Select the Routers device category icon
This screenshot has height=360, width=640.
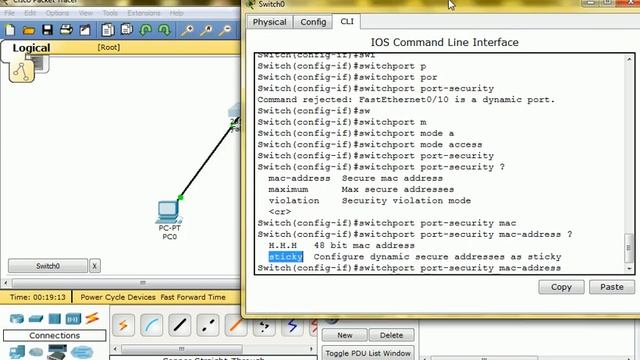16,319
